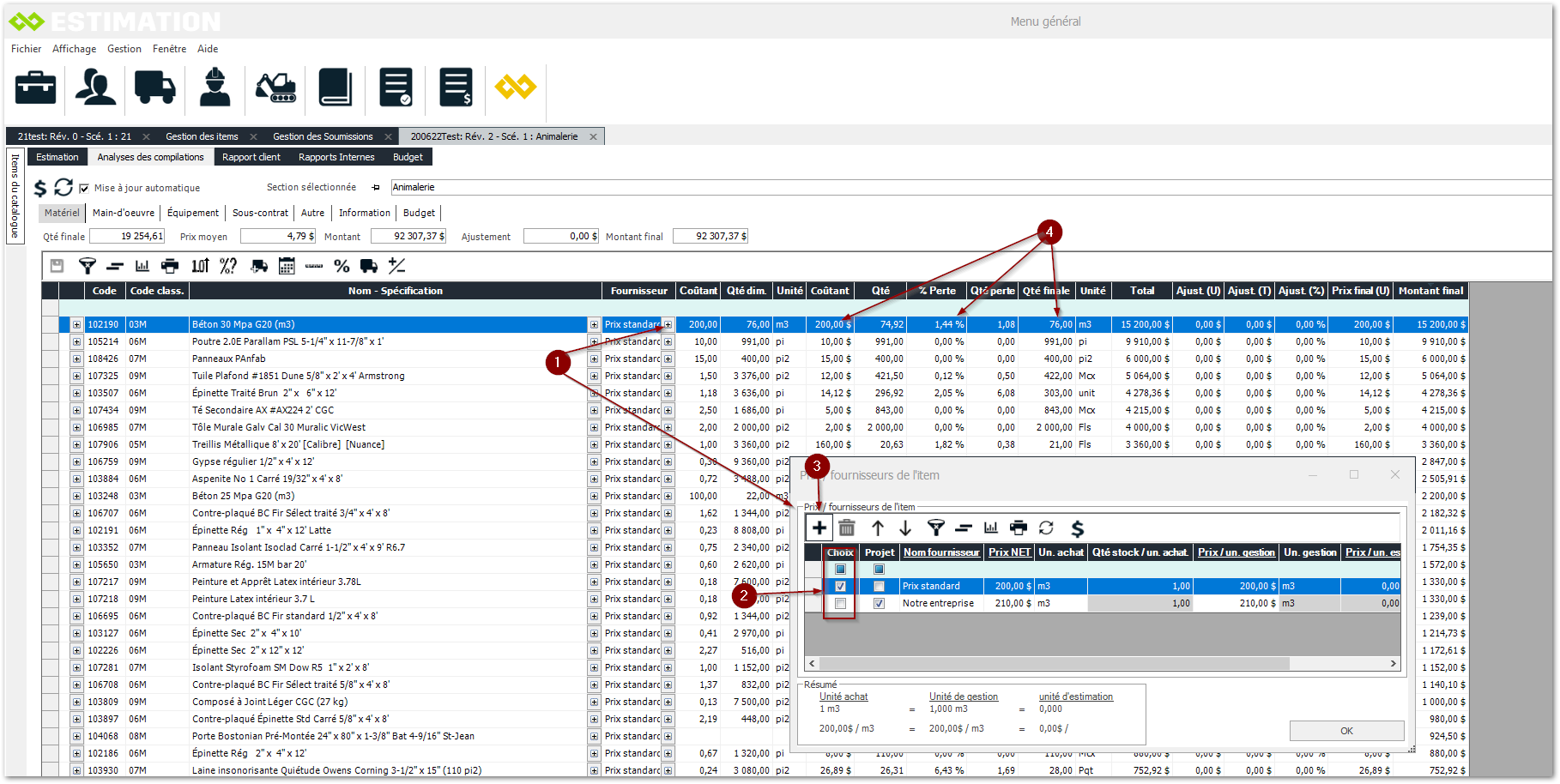Click the calendar icon in grid toolbar
The height and width of the screenshot is (784, 1560).
(287, 266)
